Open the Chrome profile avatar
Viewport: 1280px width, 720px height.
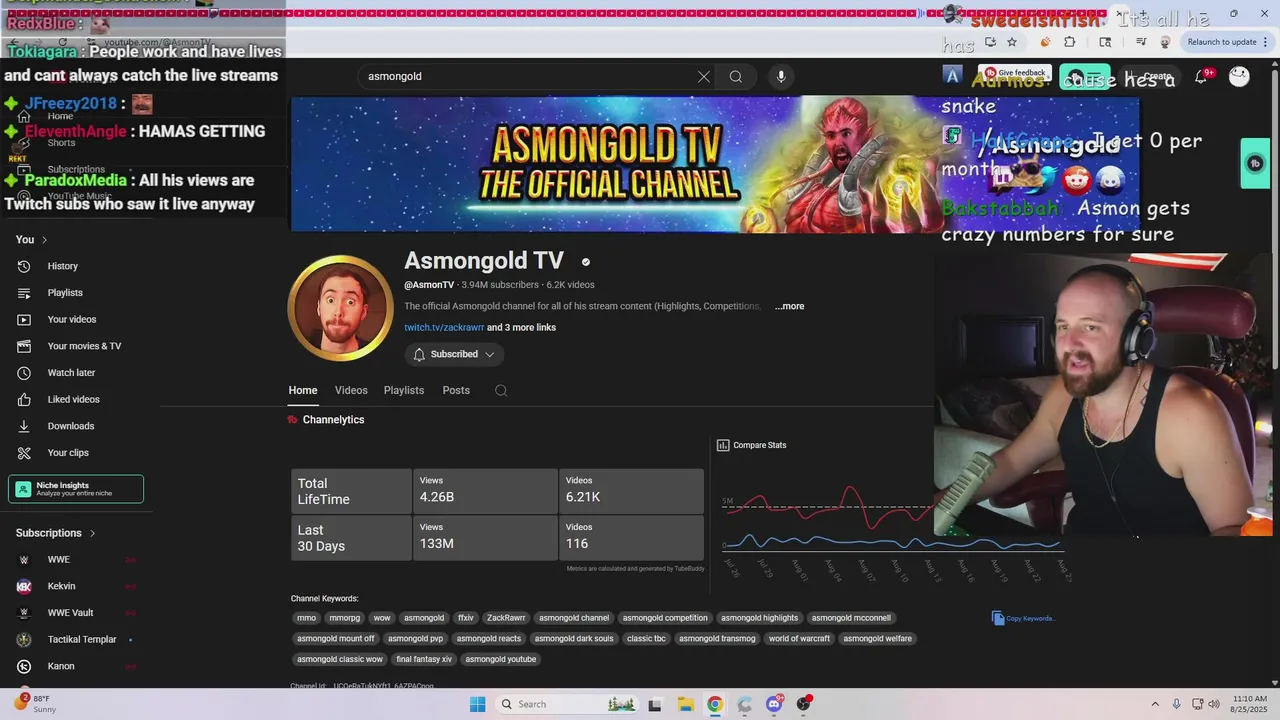click(x=1165, y=42)
